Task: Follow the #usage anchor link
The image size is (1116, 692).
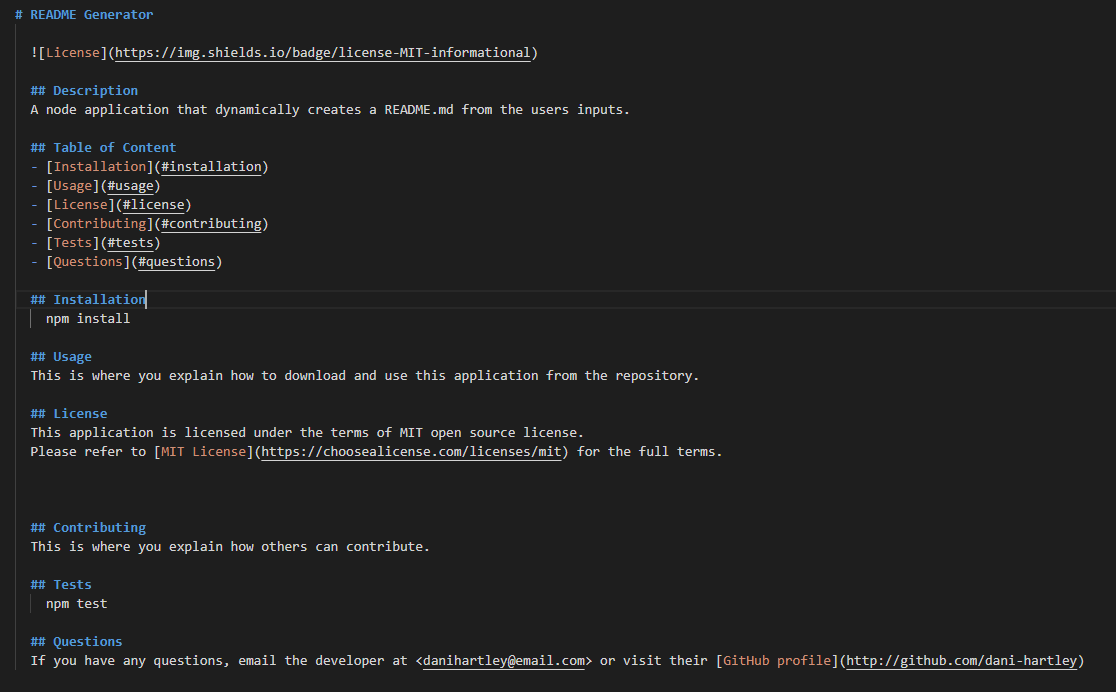Action: (x=130, y=186)
